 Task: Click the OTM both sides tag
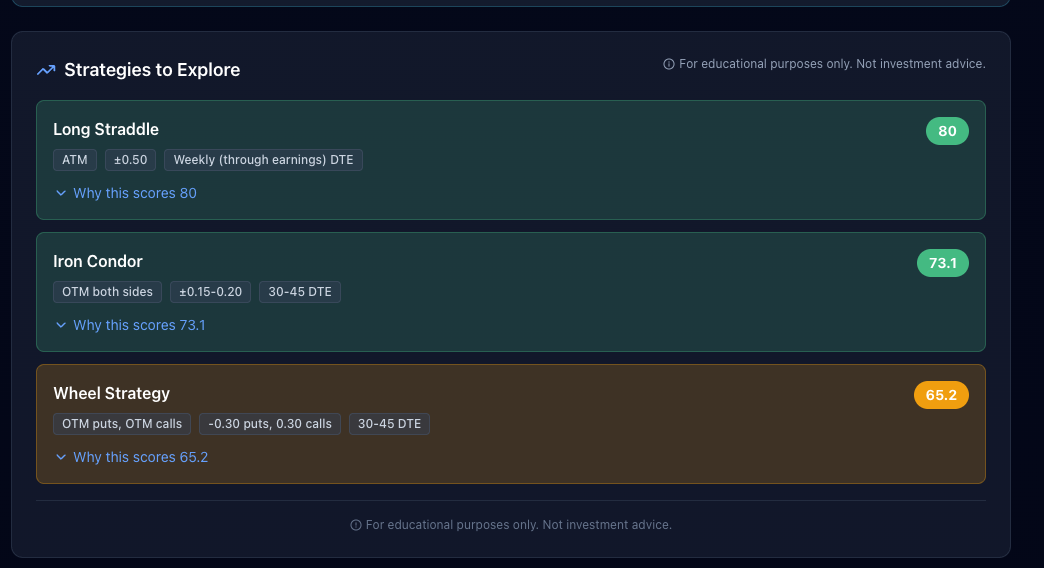coord(107,292)
